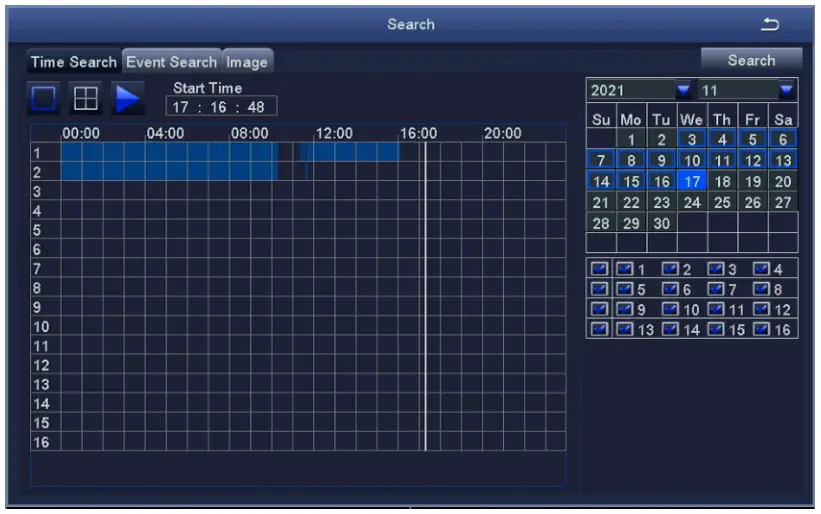
Task: Toggle channel 1 checkbox
Action: point(625,269)
